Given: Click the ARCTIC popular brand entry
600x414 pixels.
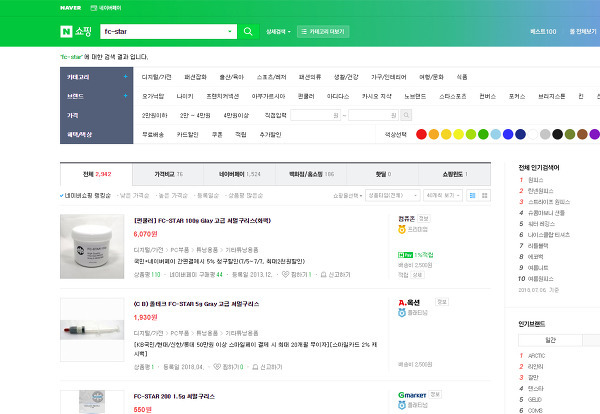Looking at the screenshot, I should coord(536,355).
